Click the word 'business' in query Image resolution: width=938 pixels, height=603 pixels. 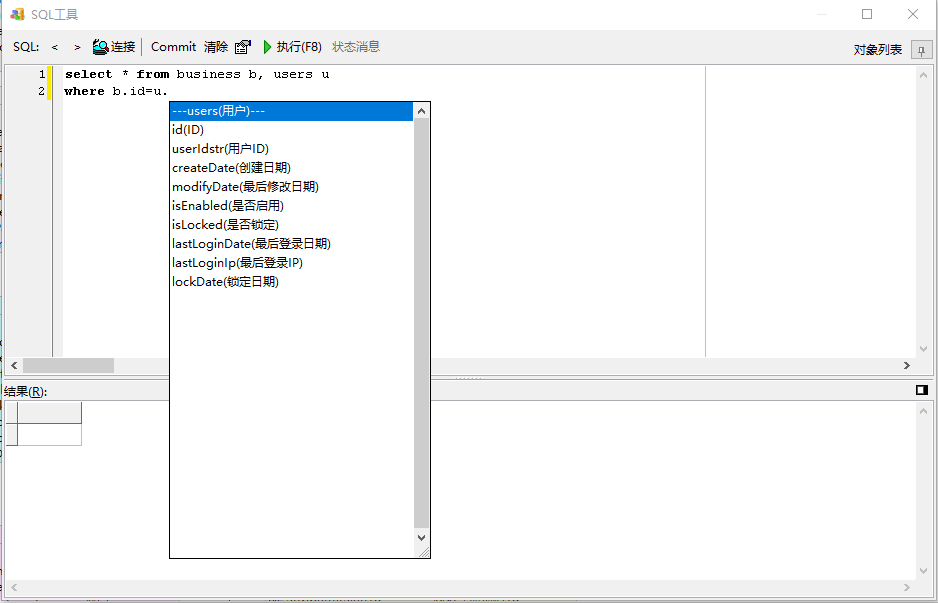(208, 74)
